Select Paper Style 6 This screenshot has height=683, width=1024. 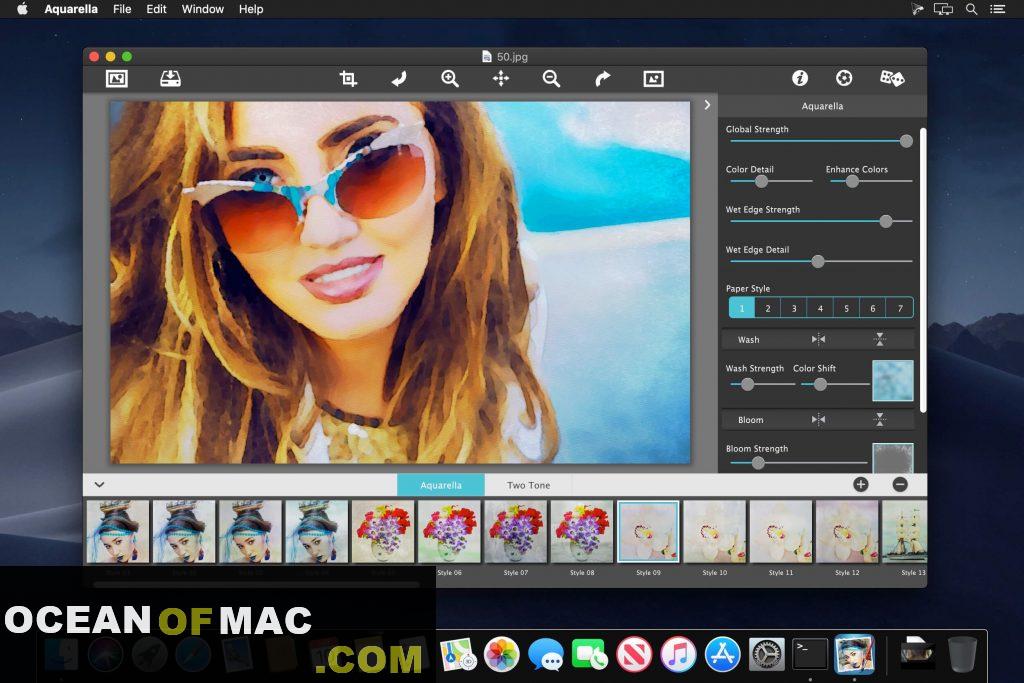pyautogui.click(x=872, y=308)
